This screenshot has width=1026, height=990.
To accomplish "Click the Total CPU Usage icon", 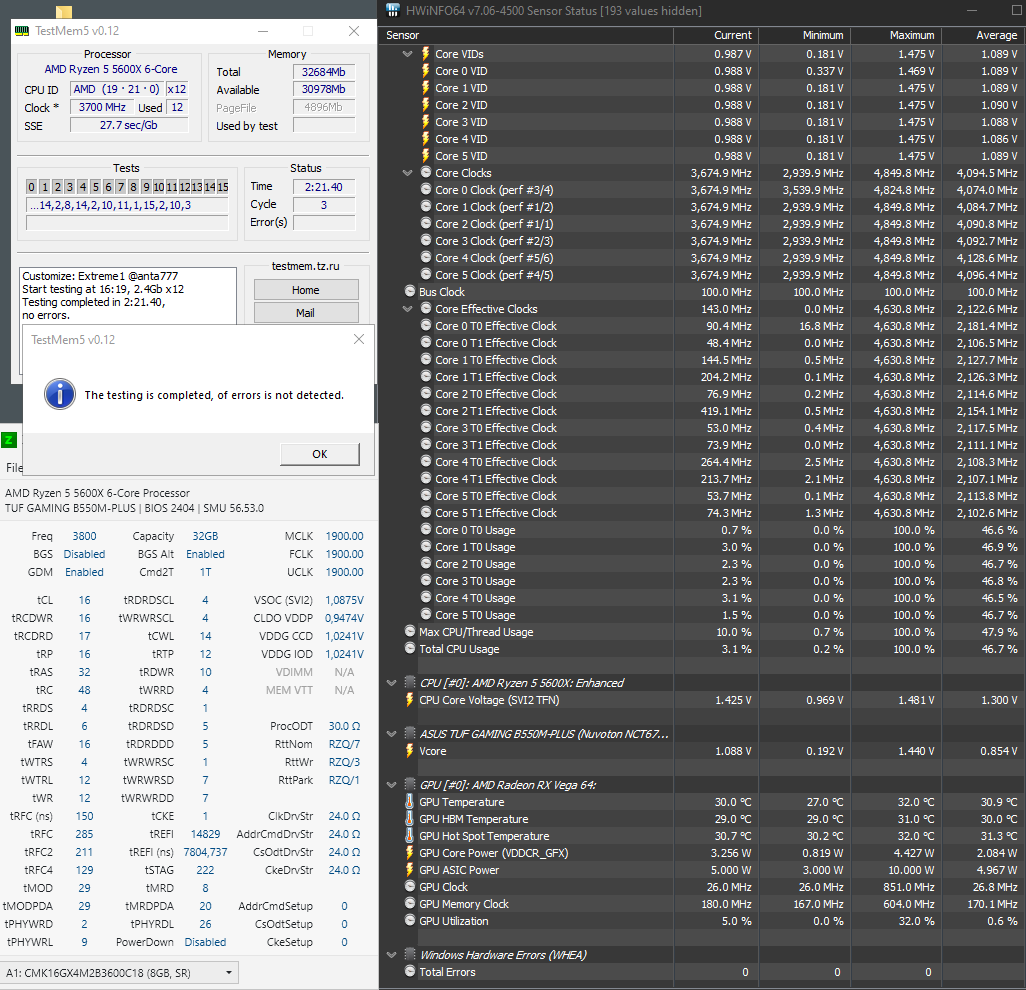I will tap(410, 648).
